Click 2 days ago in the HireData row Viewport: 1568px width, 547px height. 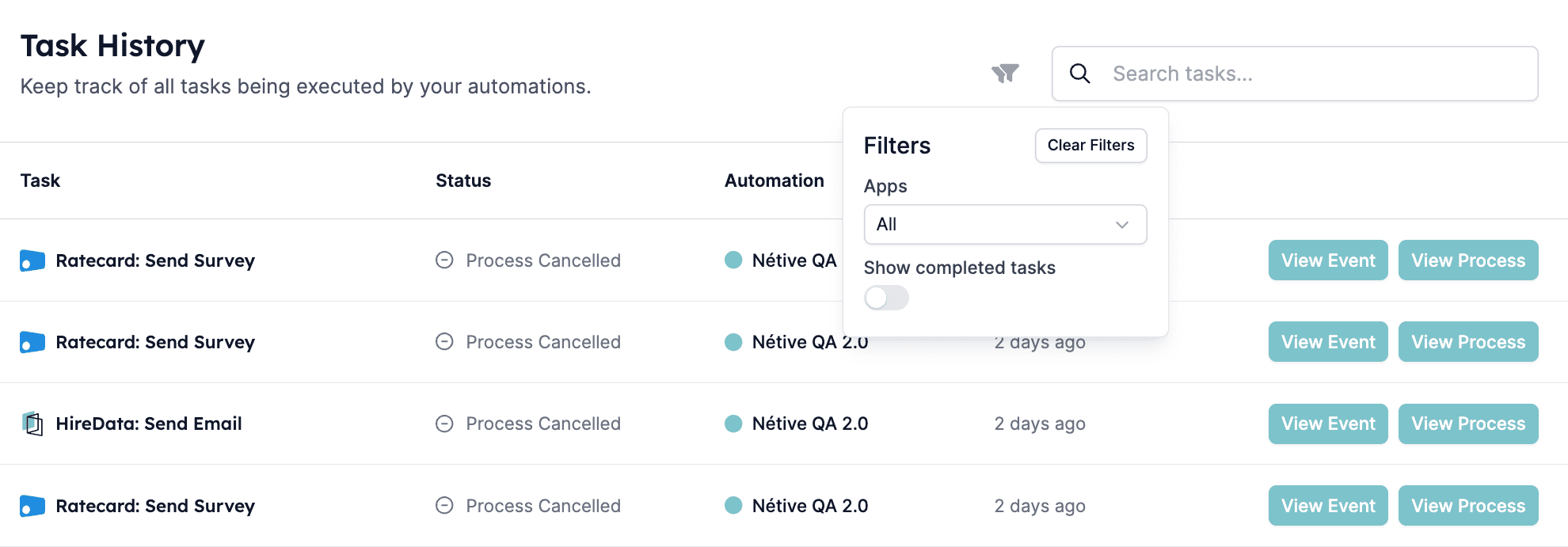point(1040,424)
